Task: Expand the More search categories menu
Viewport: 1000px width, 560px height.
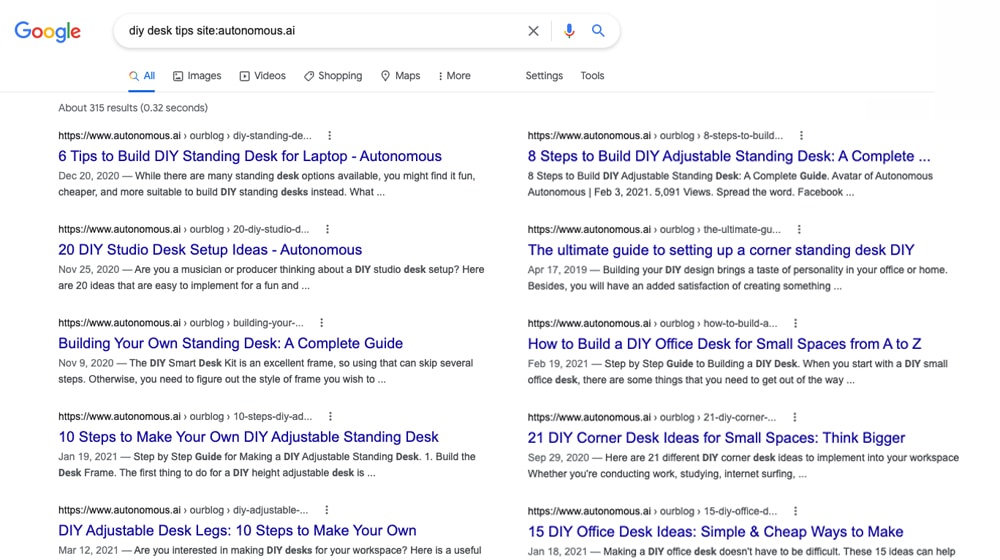Action: (454, 76)
